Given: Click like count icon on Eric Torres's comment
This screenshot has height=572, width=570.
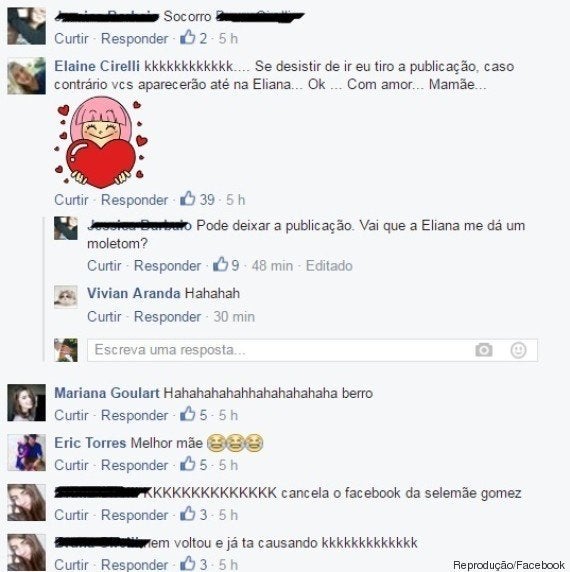Looking at the screenshot, I should click(188, 464).
